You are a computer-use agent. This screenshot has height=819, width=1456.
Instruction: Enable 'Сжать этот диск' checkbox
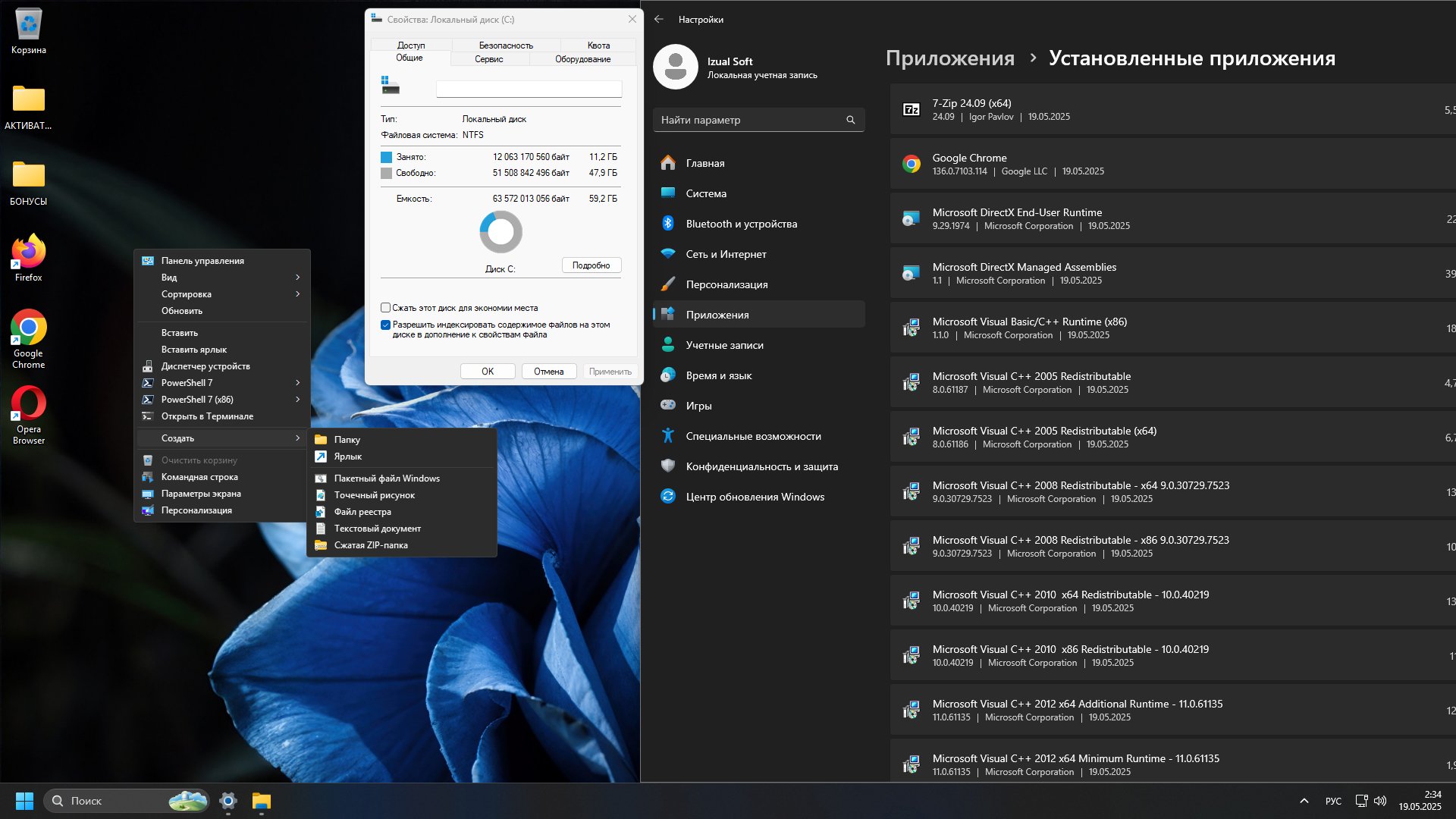[x=385, y=308]
